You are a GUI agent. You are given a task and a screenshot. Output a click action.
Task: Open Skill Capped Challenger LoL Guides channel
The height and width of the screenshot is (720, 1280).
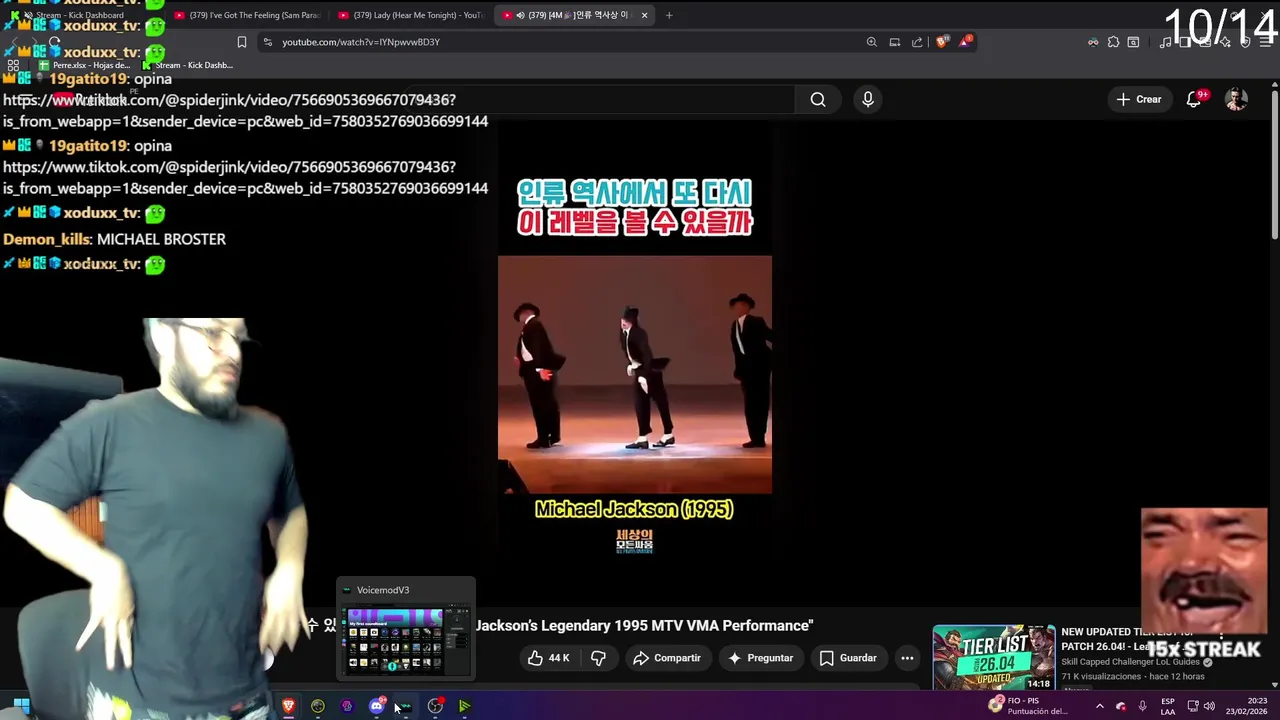point(1131,662)
